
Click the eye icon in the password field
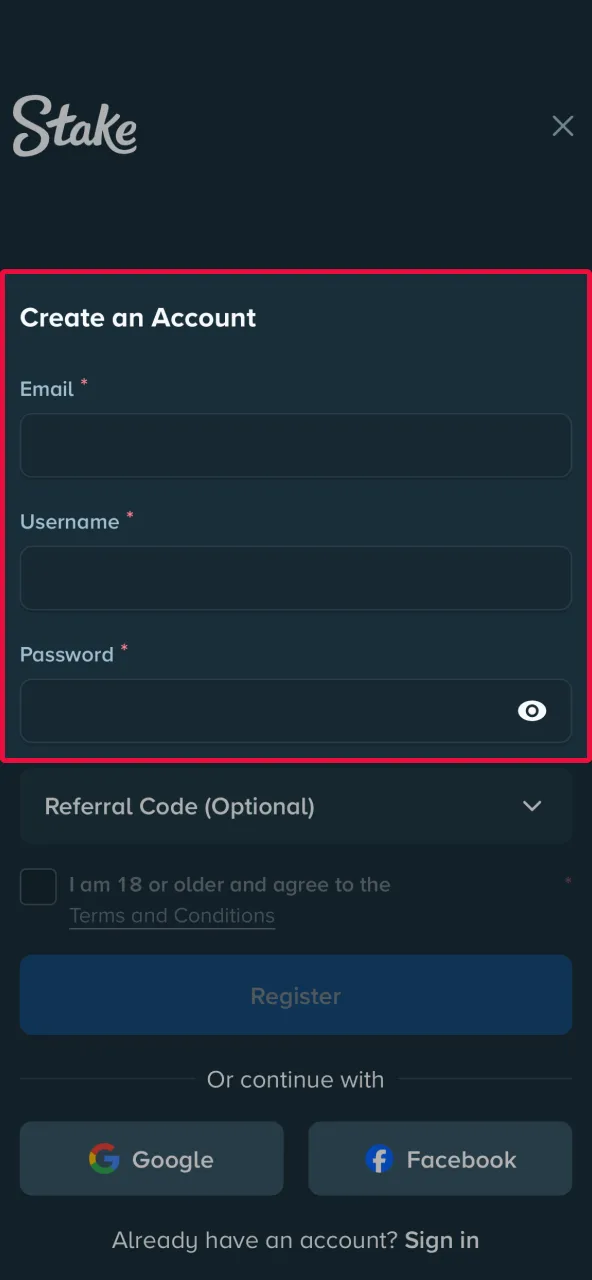531,711
